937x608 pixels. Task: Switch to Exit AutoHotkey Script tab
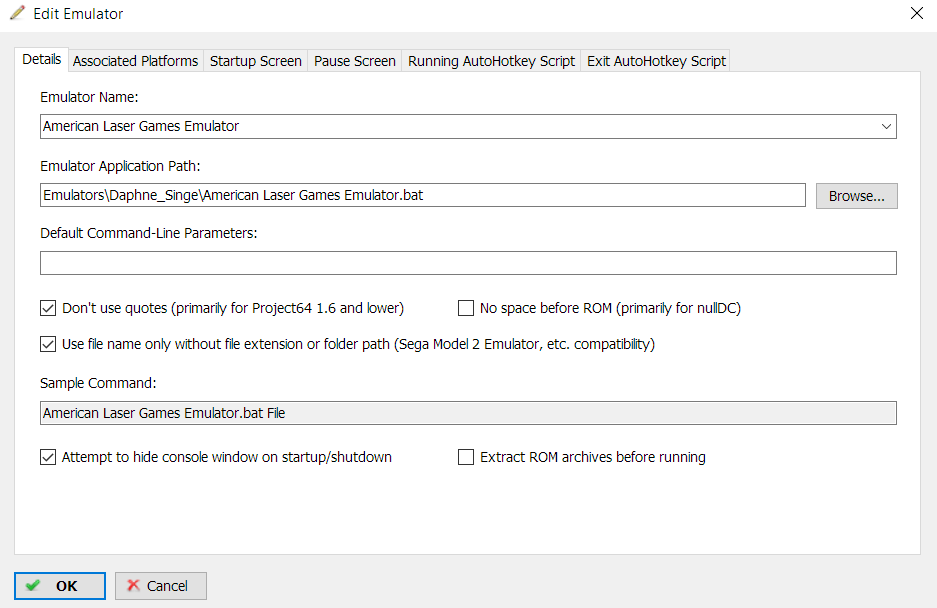coord(656,61)
